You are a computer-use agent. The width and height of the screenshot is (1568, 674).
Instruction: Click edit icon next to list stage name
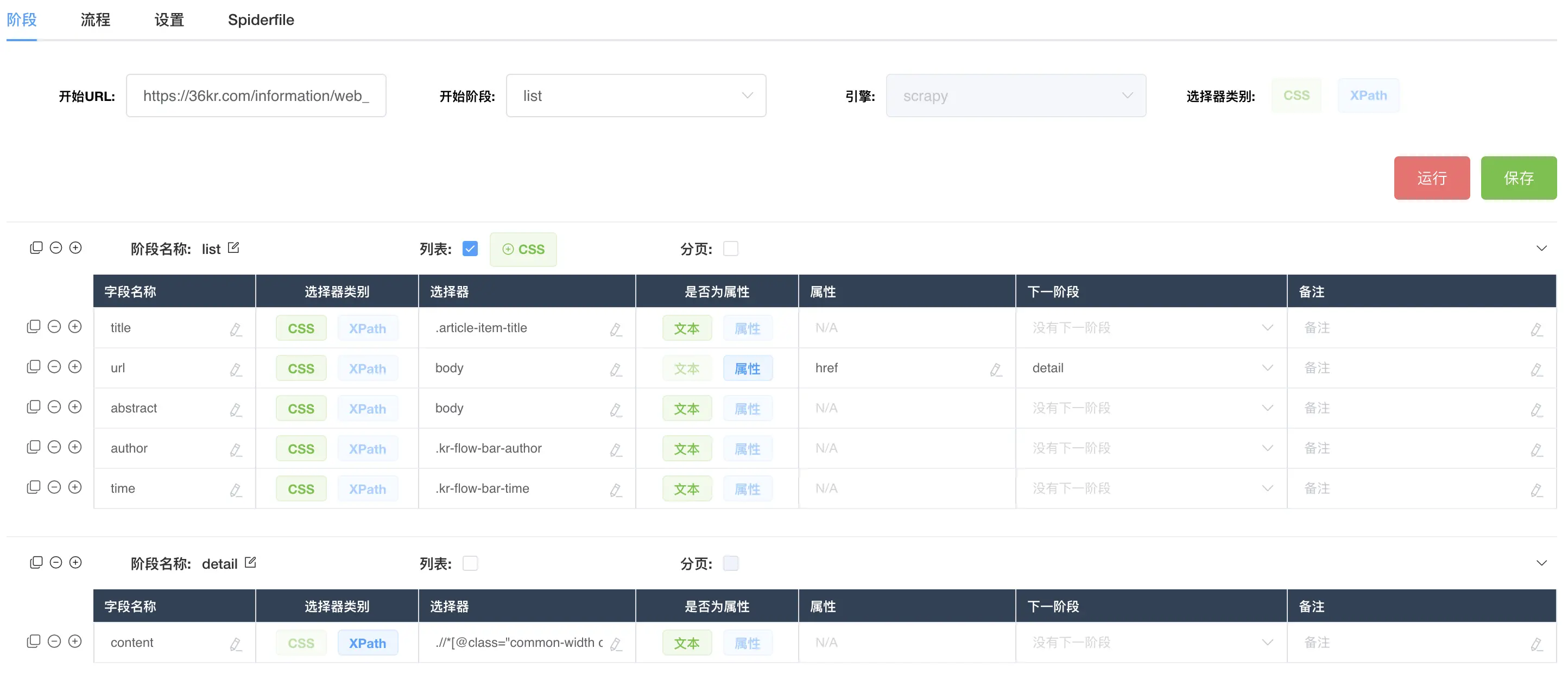pos(233,248)
